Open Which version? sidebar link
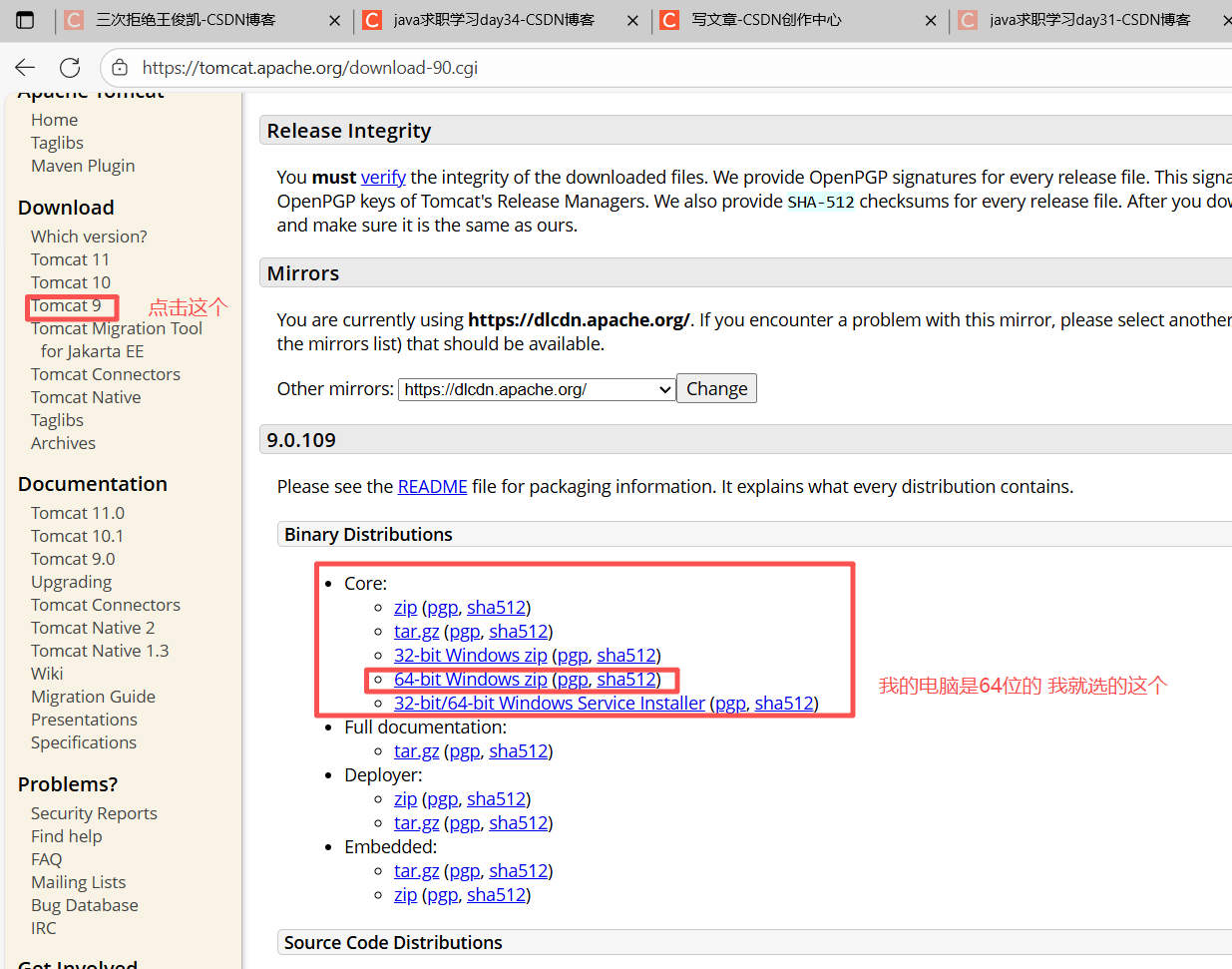 (x=89, y=237)
